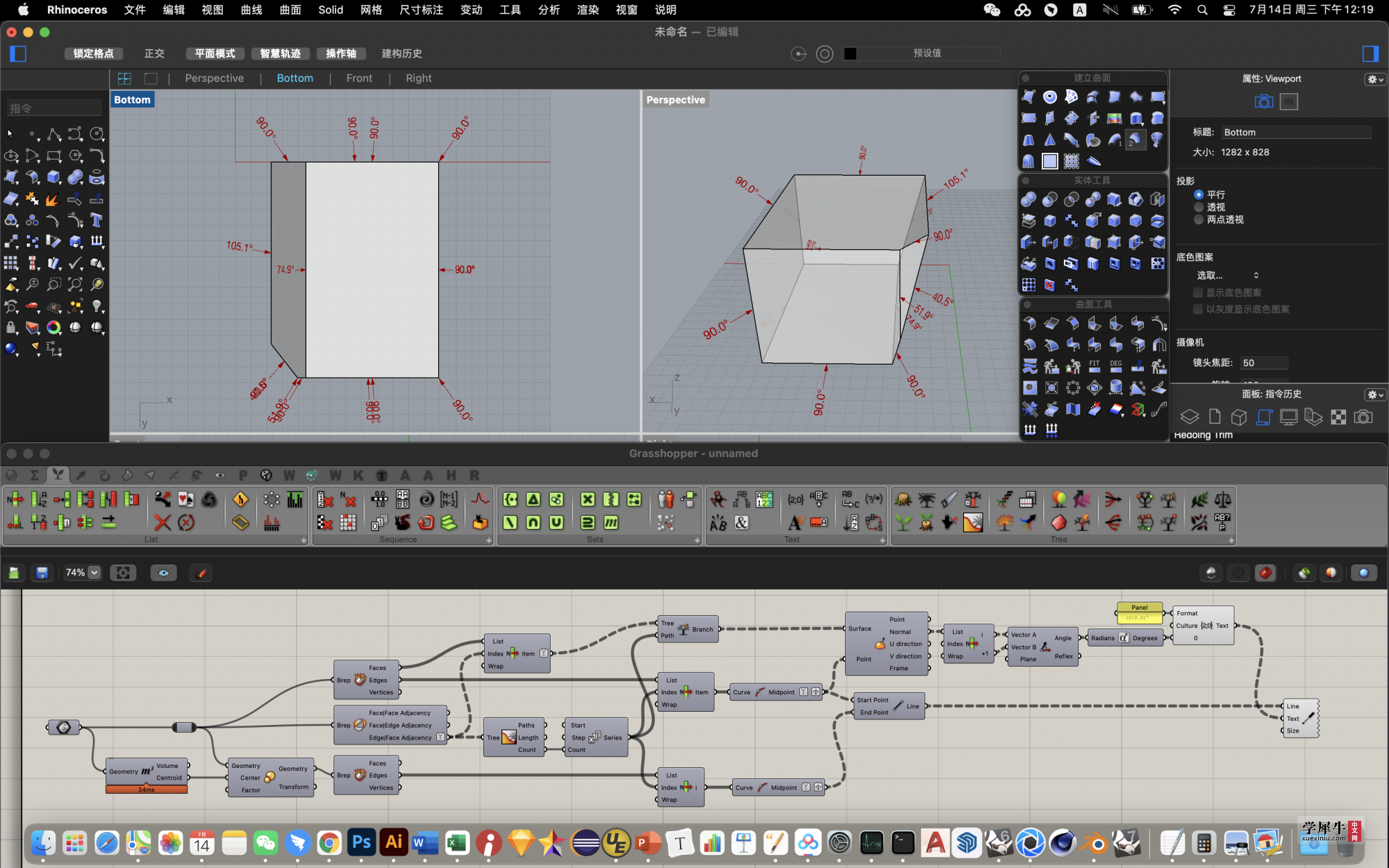Toggle the canvas preview eye button
1389x868 pixels.
[x=164, y=573]
